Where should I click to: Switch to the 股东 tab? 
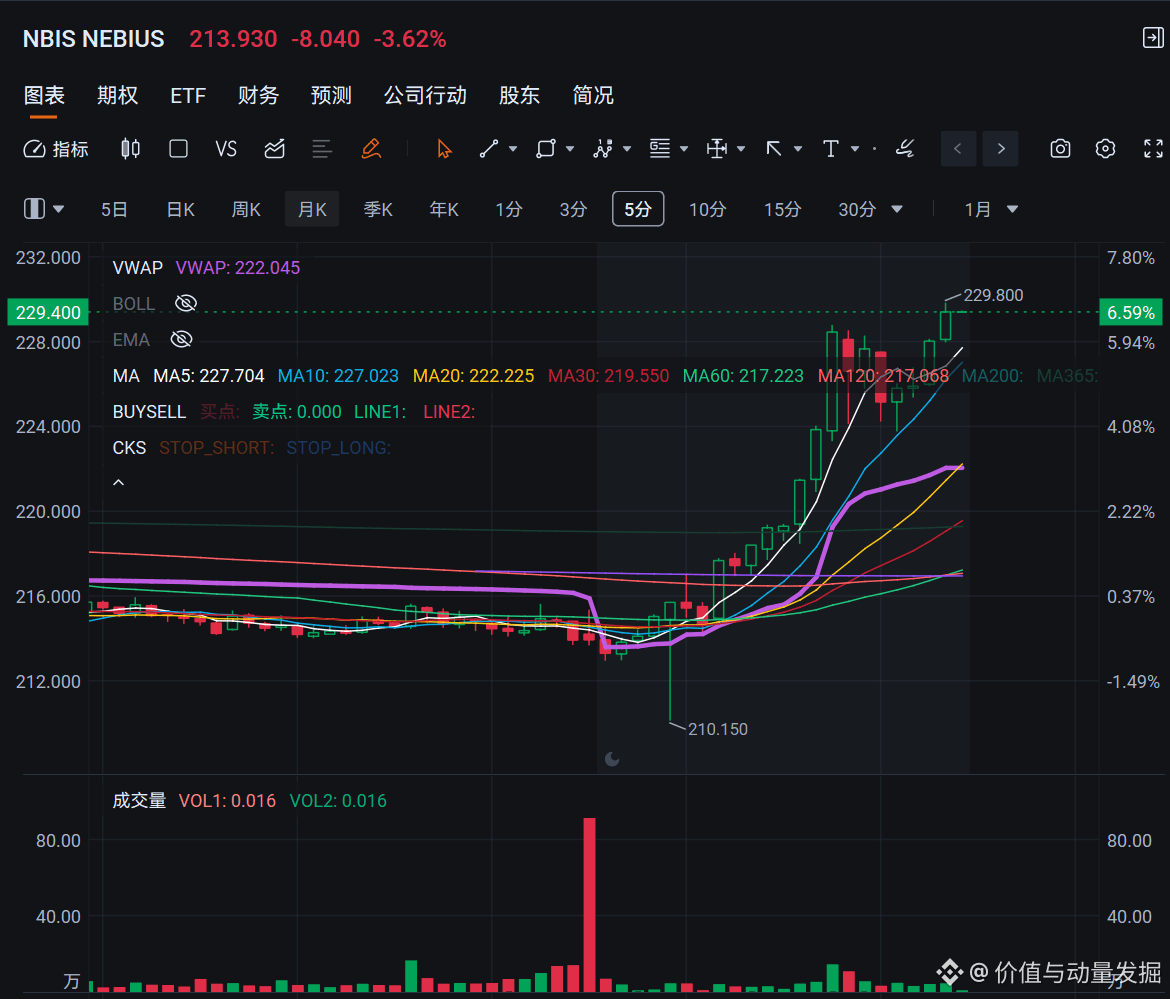click(519, 95)
